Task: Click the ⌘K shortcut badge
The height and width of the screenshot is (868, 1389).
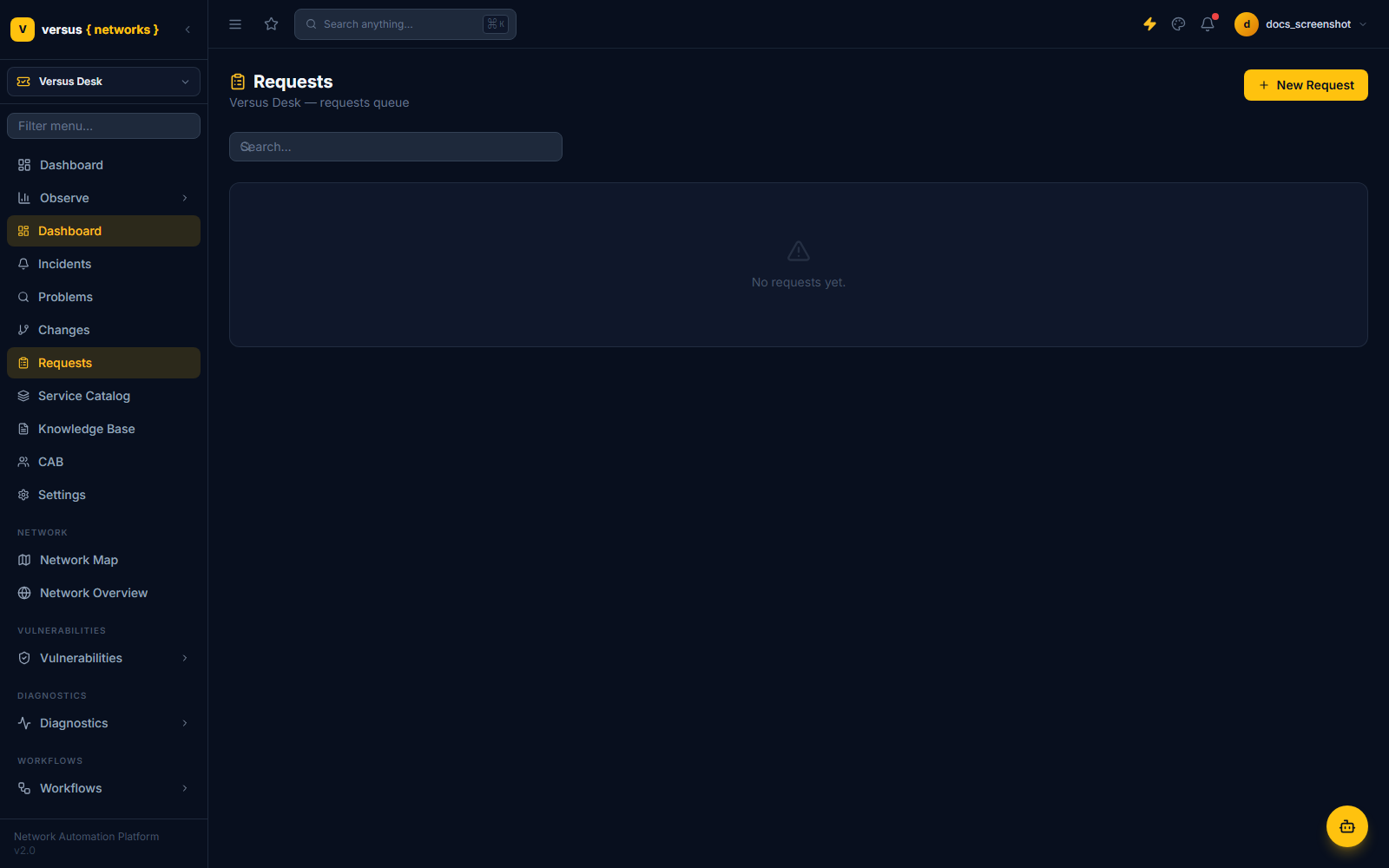Action: coord(496,24)
